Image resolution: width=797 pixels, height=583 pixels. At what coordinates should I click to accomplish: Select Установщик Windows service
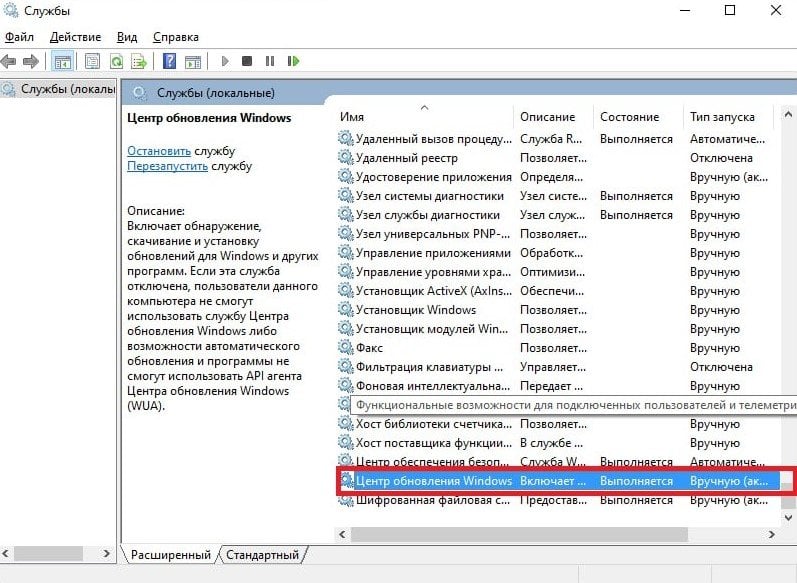(x=557, y=310)
